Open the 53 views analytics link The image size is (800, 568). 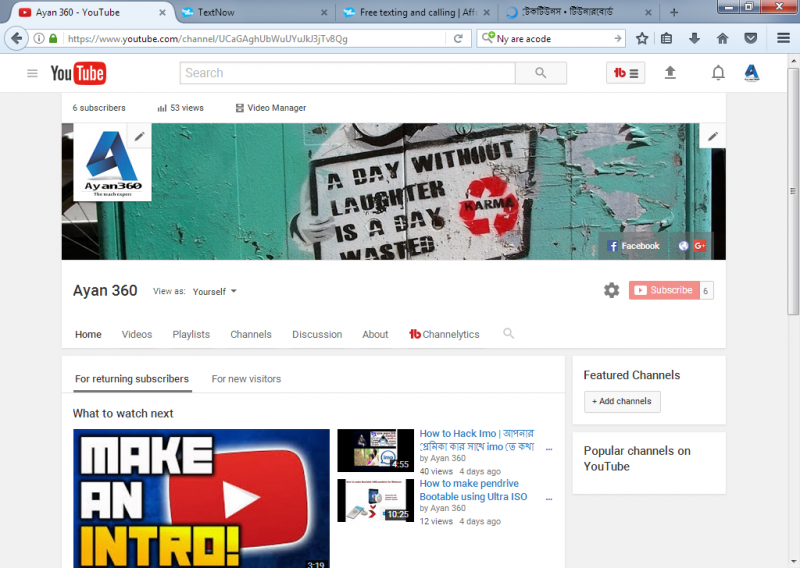[x=181, y=108]
